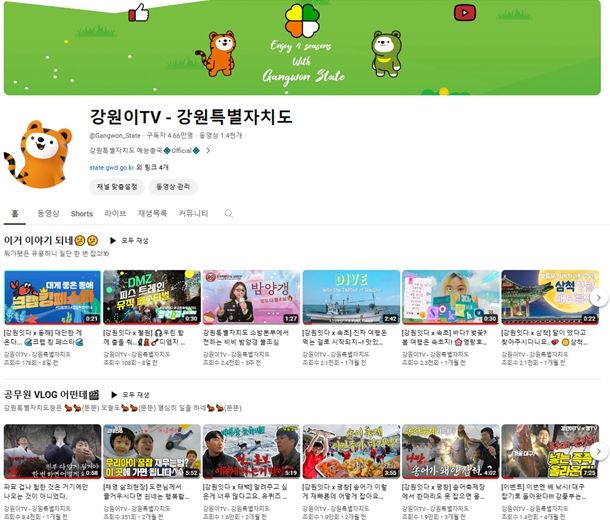This screenshot has width=610, height=526.
Task: Open the 우리아이 꿀잠 재우는법 video thumbnail
Action: 152,451
